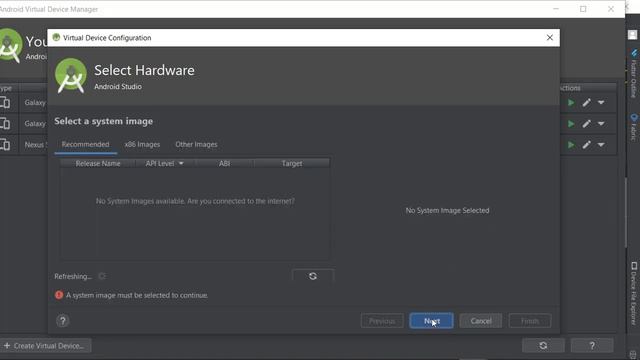This screenshot has width=640, height=360.
Task: Click 'A system image must be selected' message
Action: coord(137,295)
